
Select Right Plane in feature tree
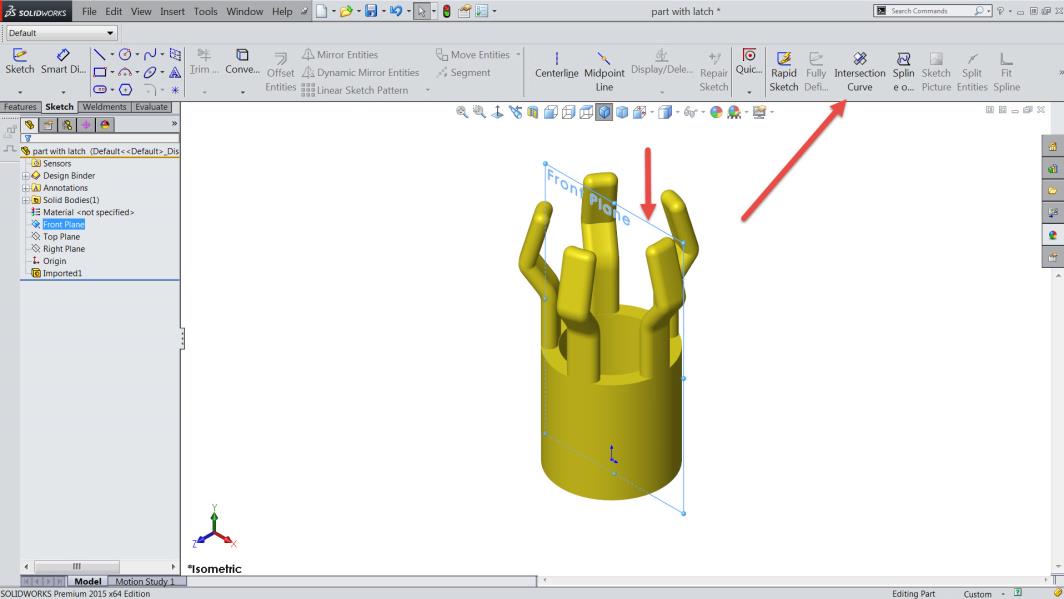point(64,249)
